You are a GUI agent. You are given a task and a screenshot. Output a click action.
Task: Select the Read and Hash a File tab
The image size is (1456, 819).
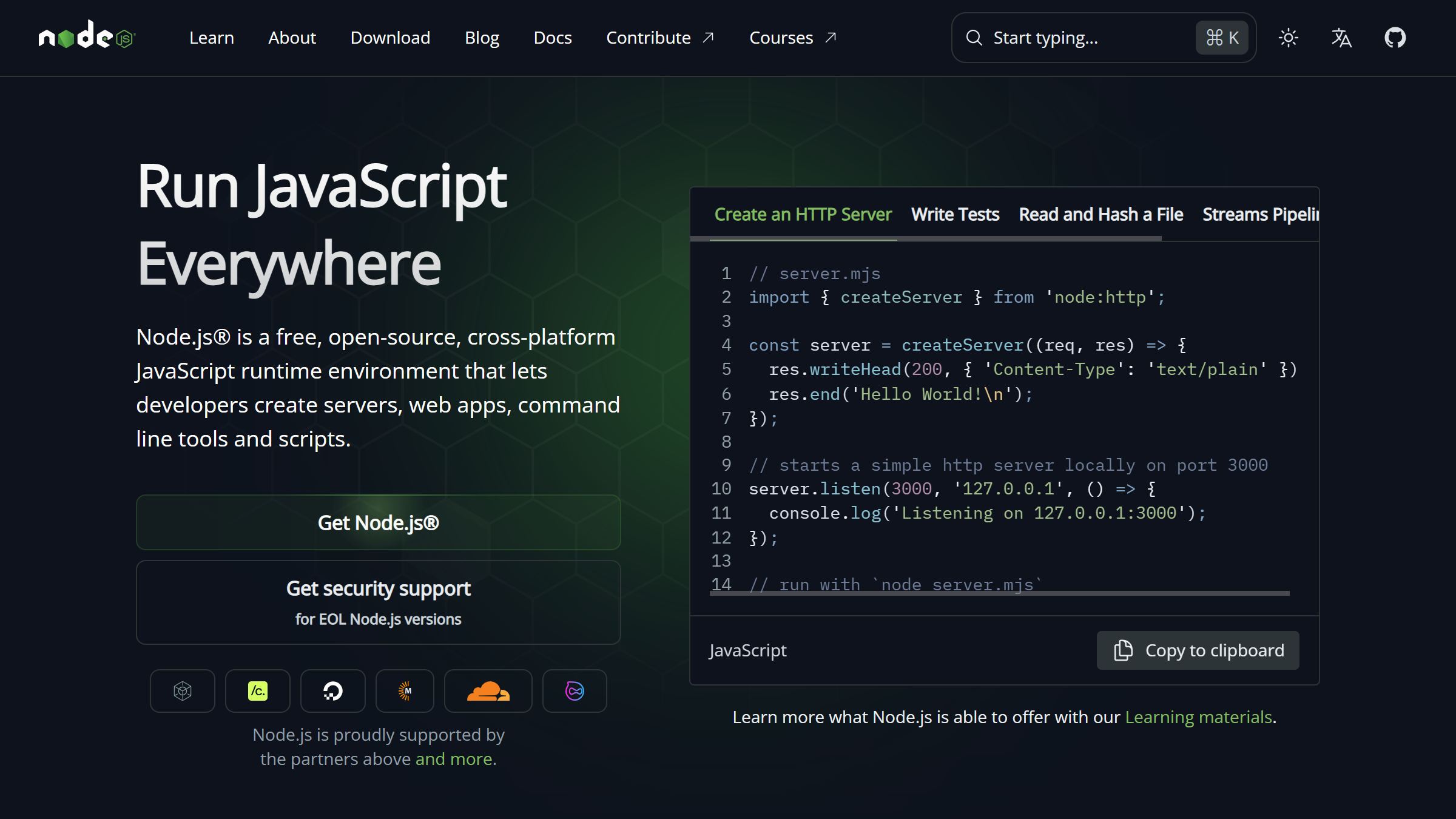click(x=1100, y=214)
